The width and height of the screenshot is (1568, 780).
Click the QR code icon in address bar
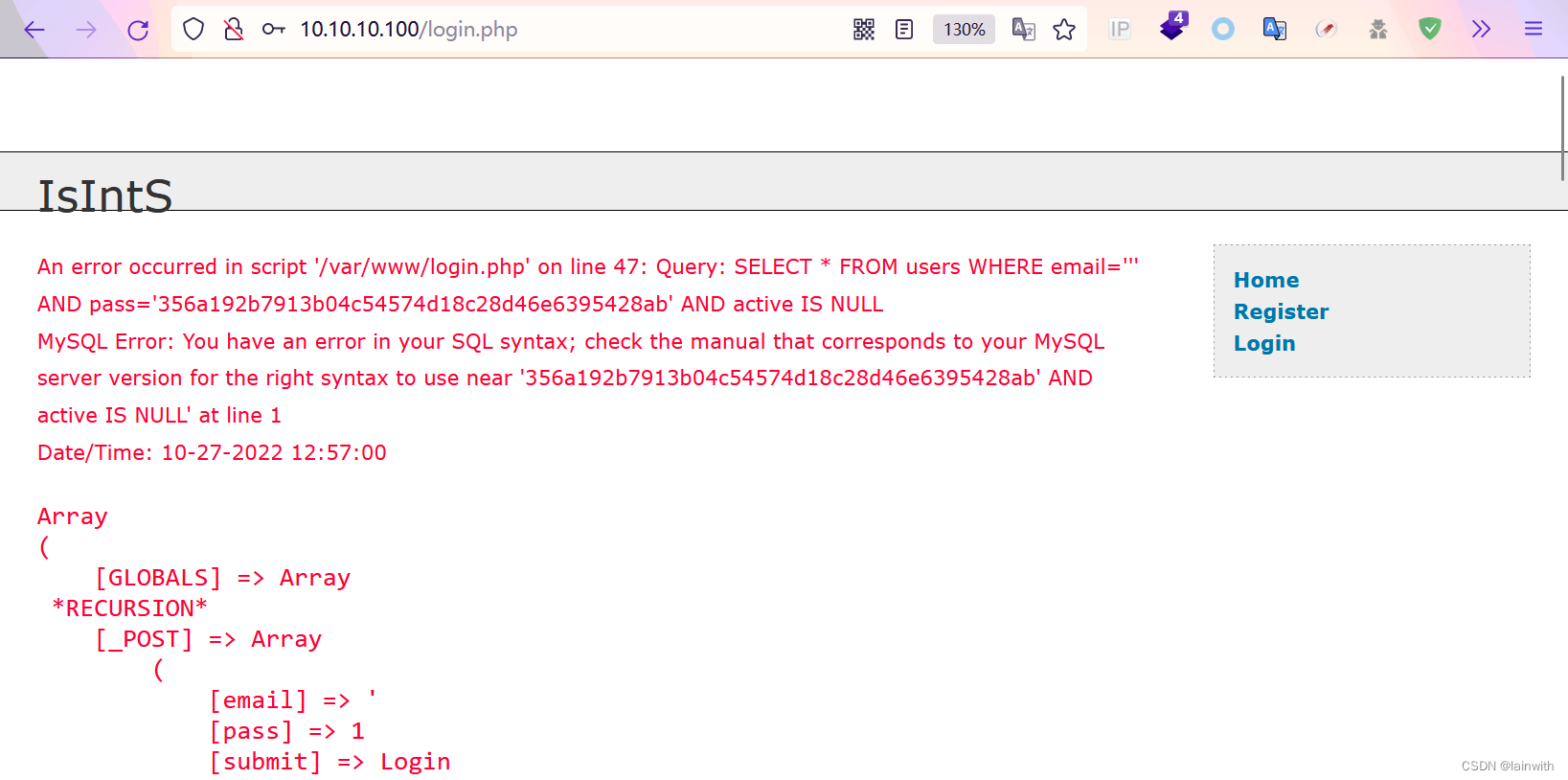click(x=864, y=30)
